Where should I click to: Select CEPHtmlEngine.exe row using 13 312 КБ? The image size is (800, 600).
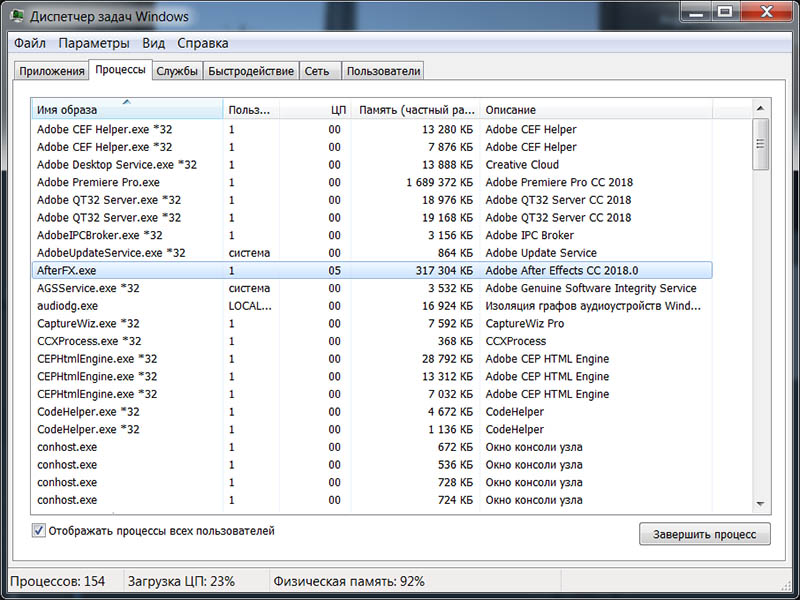[x=372, y=376]
